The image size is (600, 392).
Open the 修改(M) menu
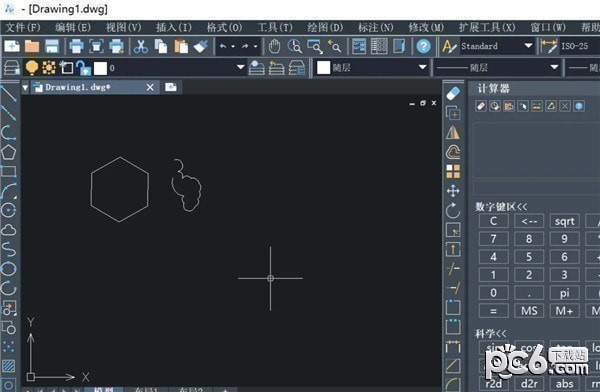coord(426,28)
